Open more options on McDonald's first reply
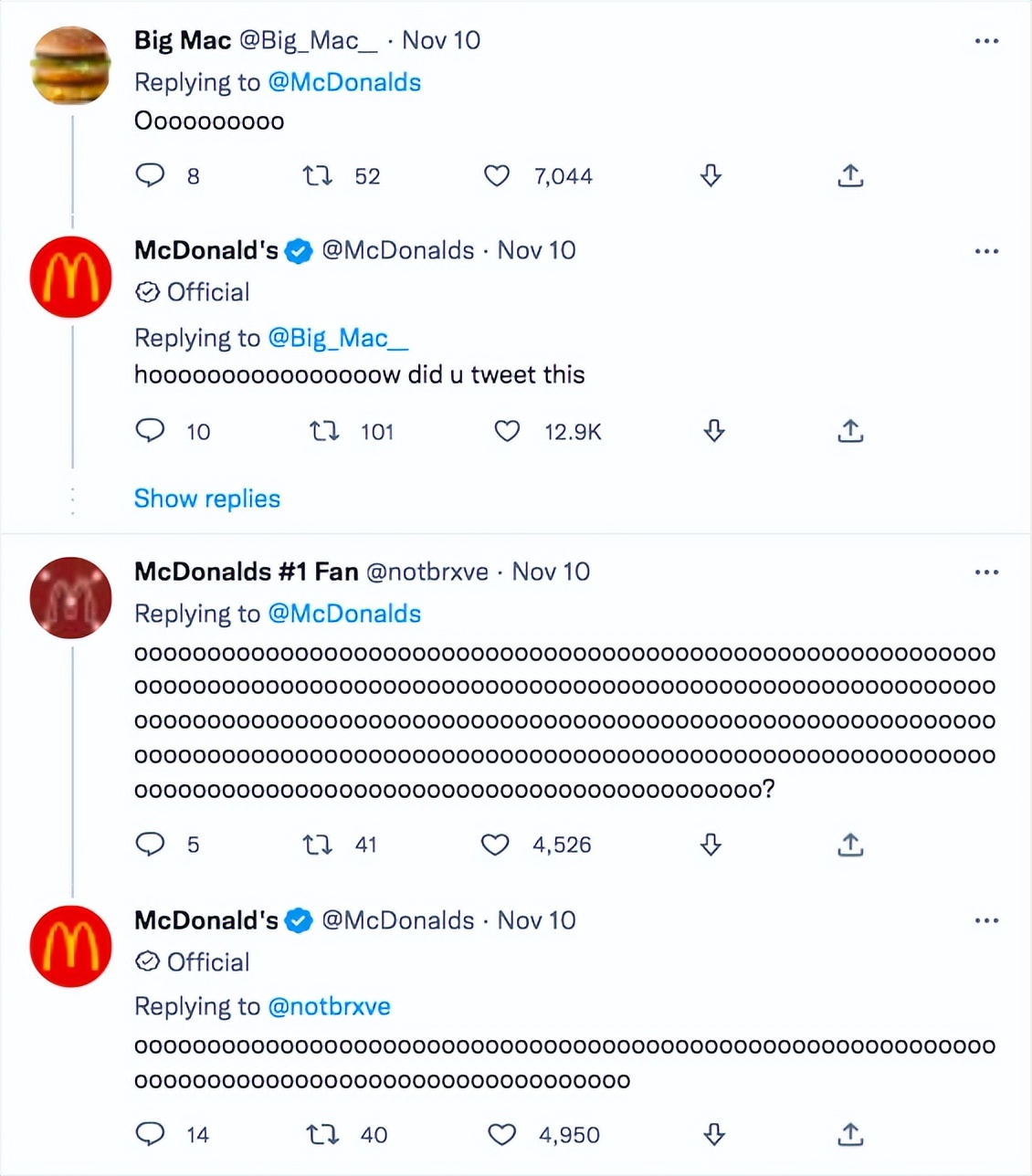Image resolution: width=1032 pixels, height=1176 pixels. [x=986, y=251]
